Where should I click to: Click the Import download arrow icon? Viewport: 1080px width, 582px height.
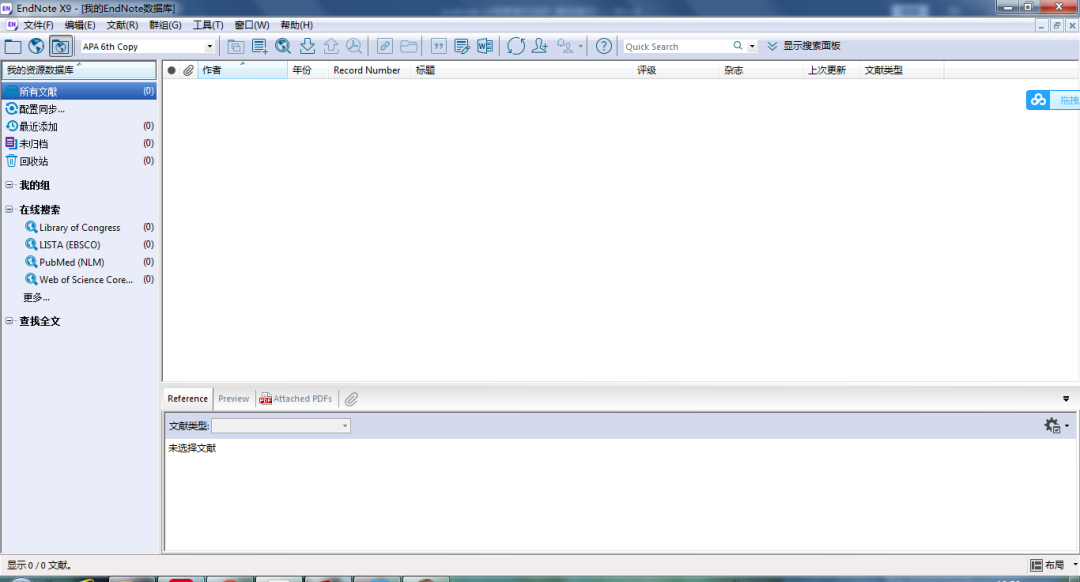coord(307,46)
